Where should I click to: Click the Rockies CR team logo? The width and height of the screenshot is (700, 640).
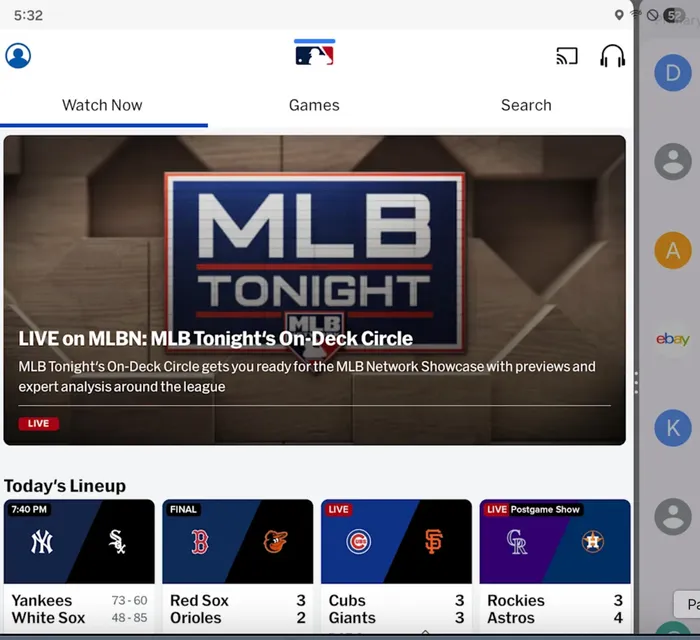pyautogui.click(x=517, y=542)
